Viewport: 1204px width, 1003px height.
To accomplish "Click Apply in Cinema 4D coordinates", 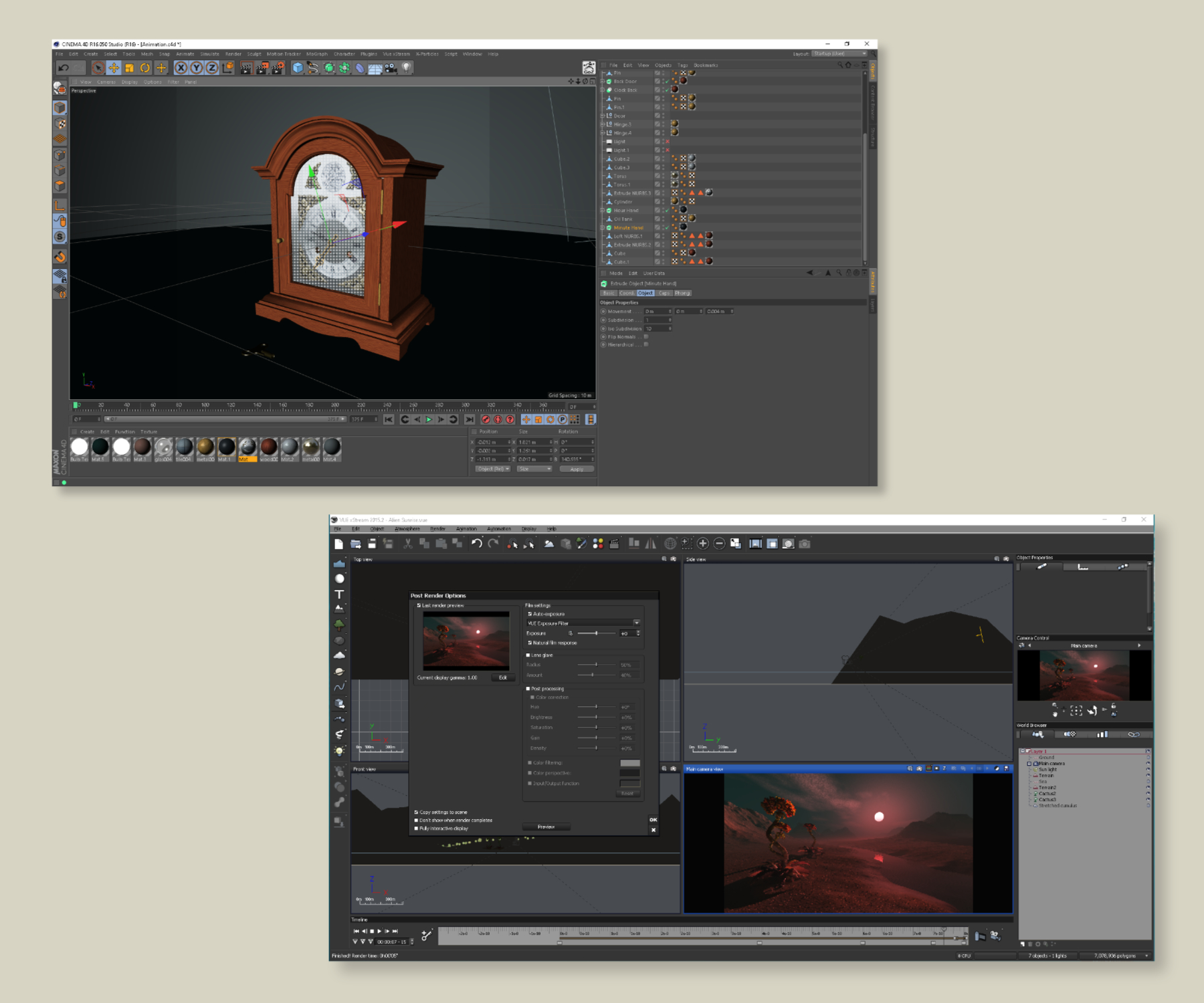I will pos(576,469).
